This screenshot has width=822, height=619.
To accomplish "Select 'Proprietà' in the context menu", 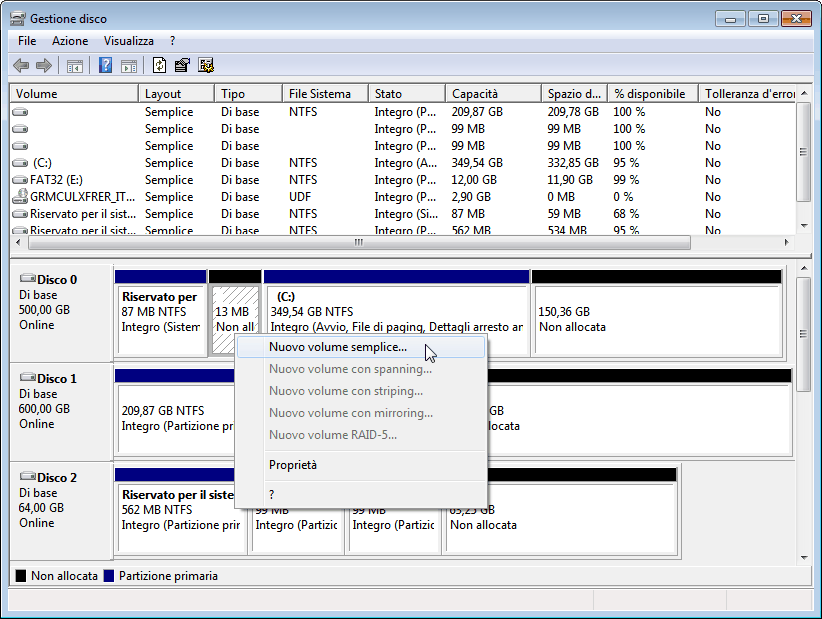I will pos(293,465).
